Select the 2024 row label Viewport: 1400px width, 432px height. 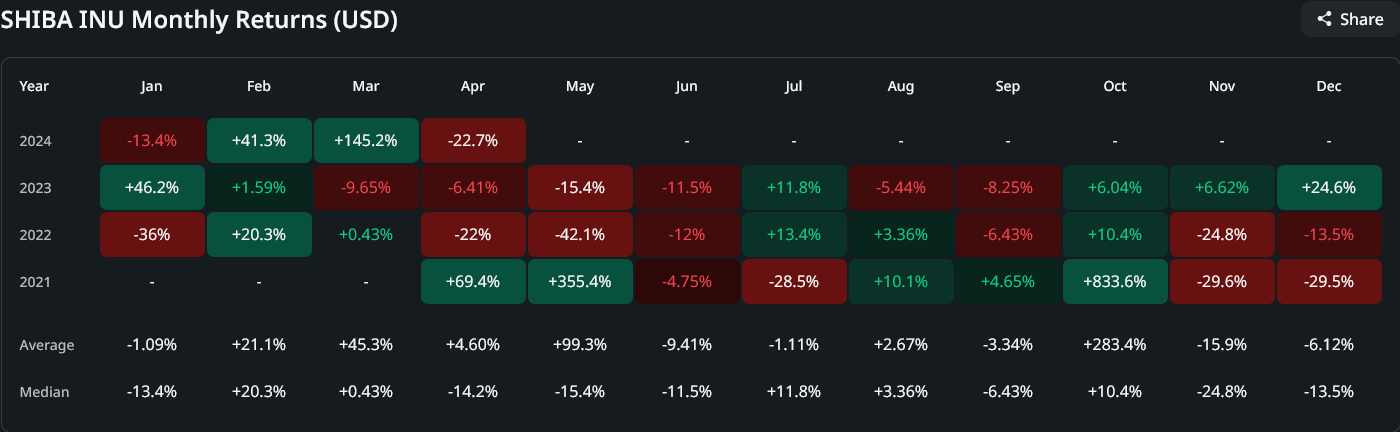point(35,141)
